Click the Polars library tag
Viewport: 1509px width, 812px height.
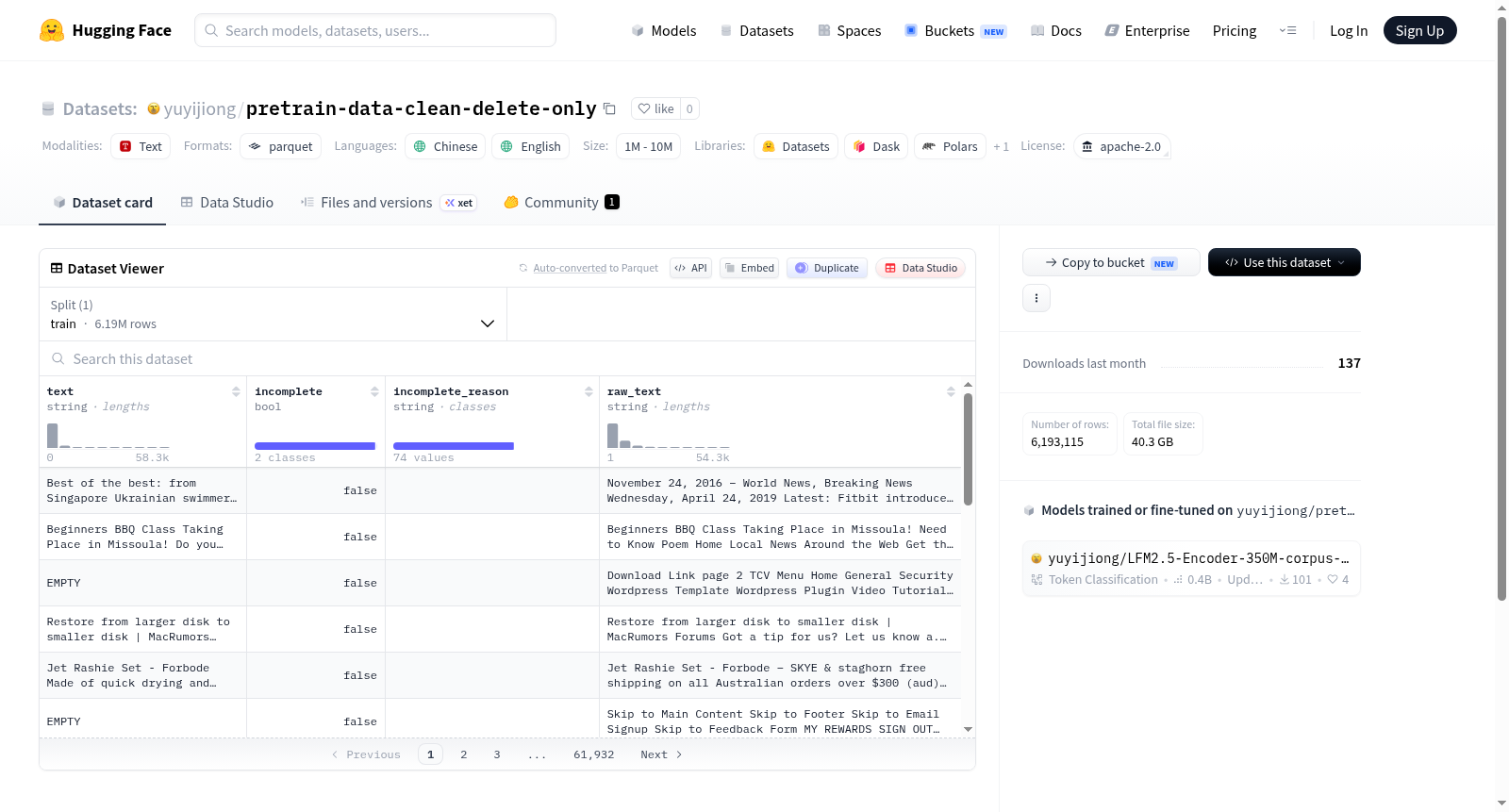[x=950, y=146]
